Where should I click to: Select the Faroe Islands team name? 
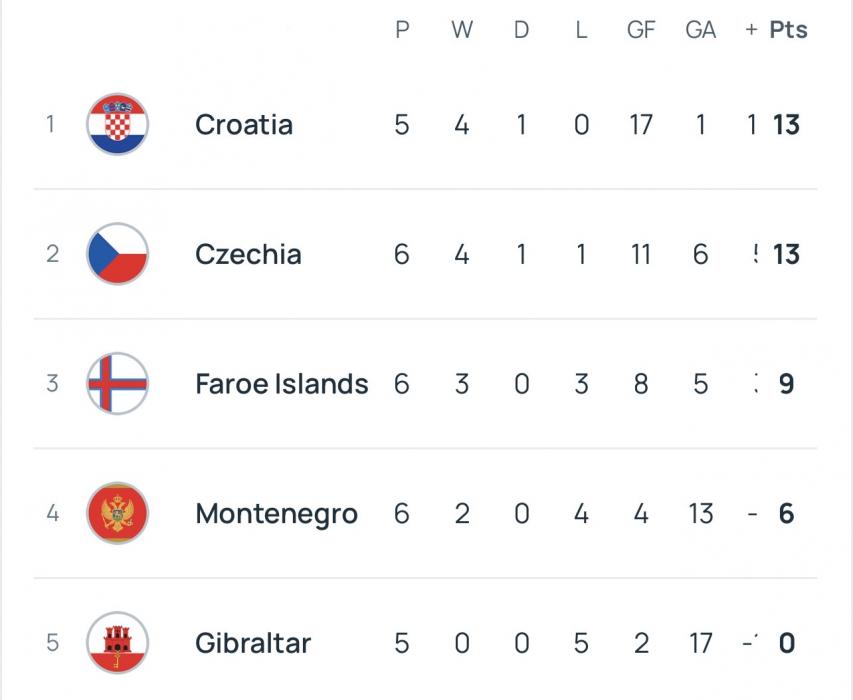pos(282,384)
